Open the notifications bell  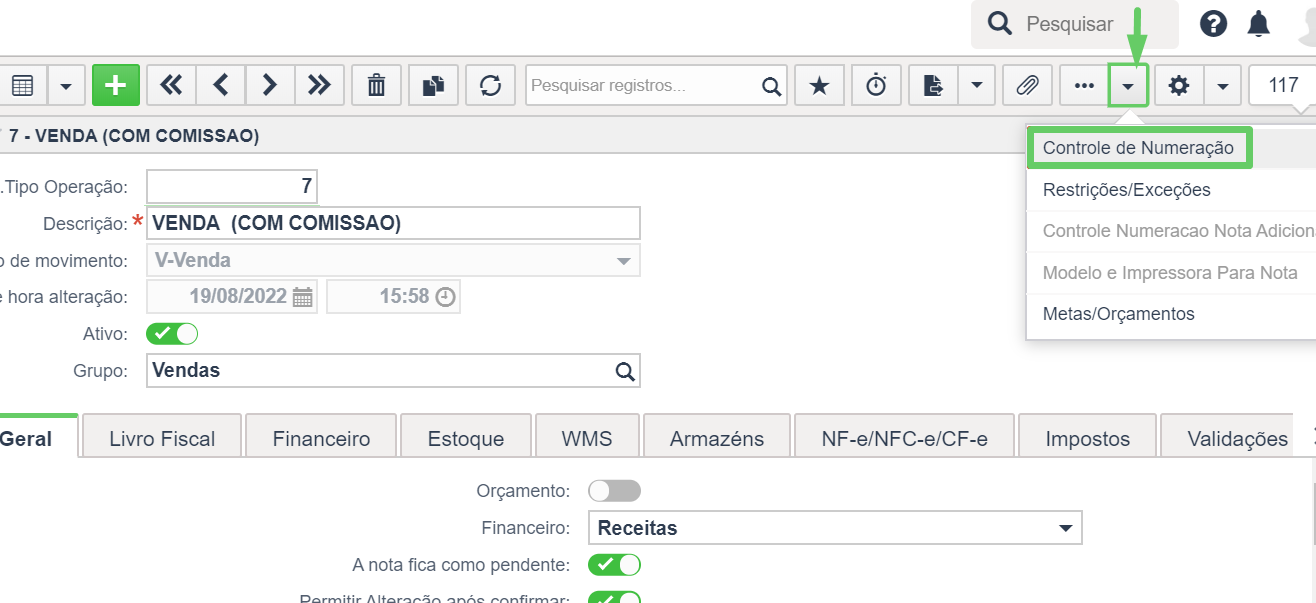click(1259, 24)
